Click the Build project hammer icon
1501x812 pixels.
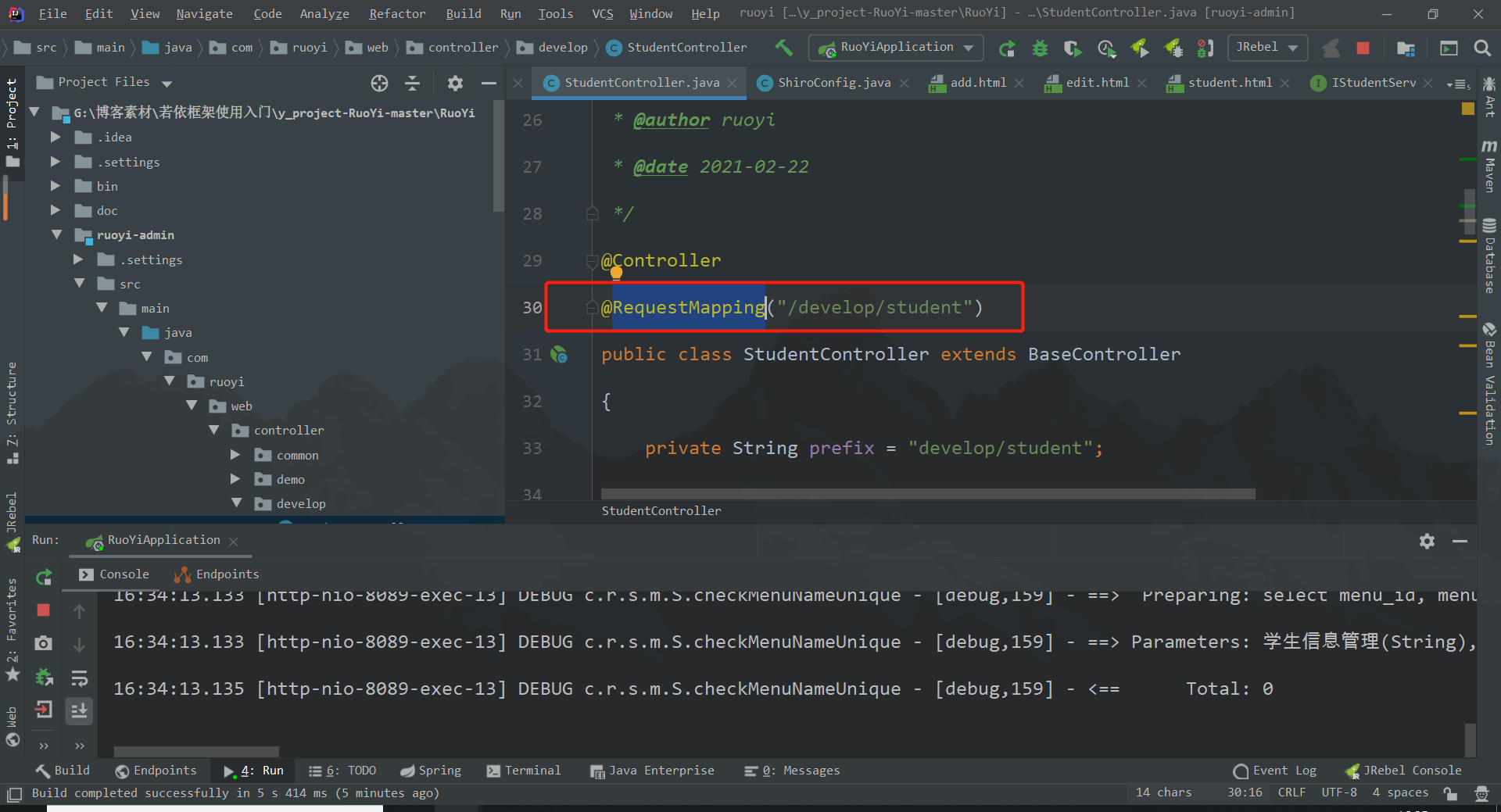783,48
